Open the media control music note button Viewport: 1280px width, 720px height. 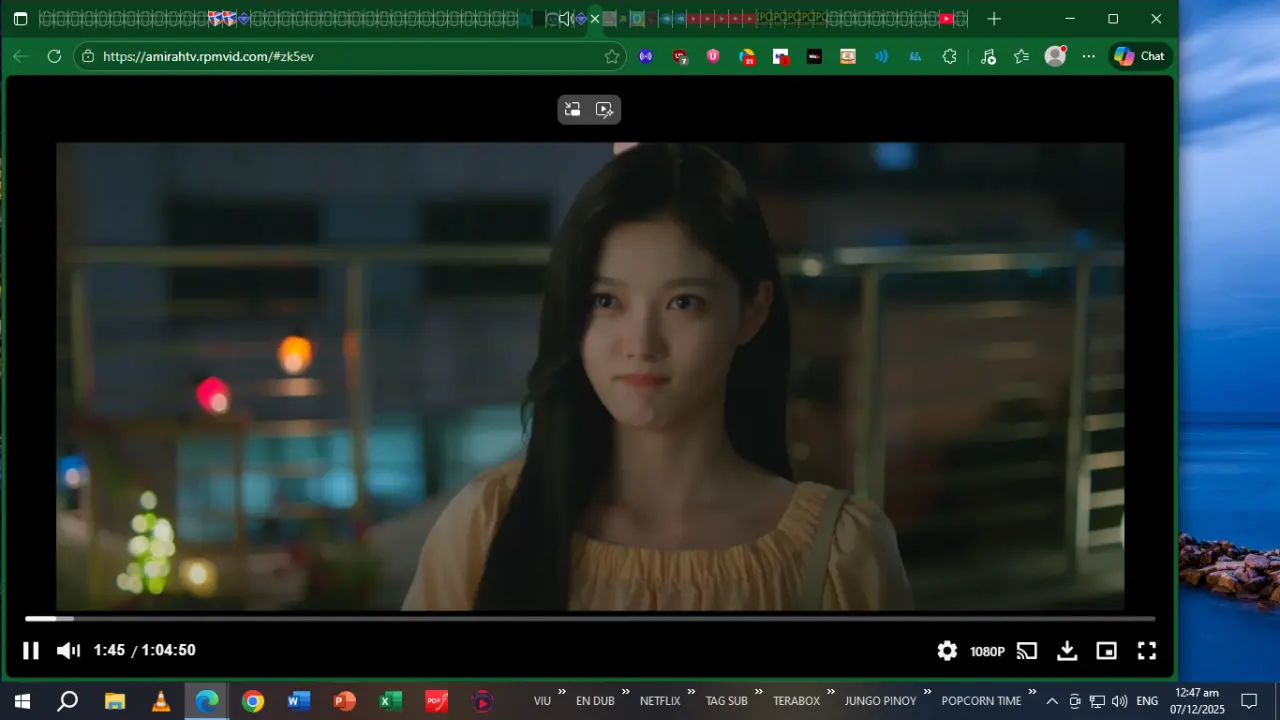[x=988, y=56]
